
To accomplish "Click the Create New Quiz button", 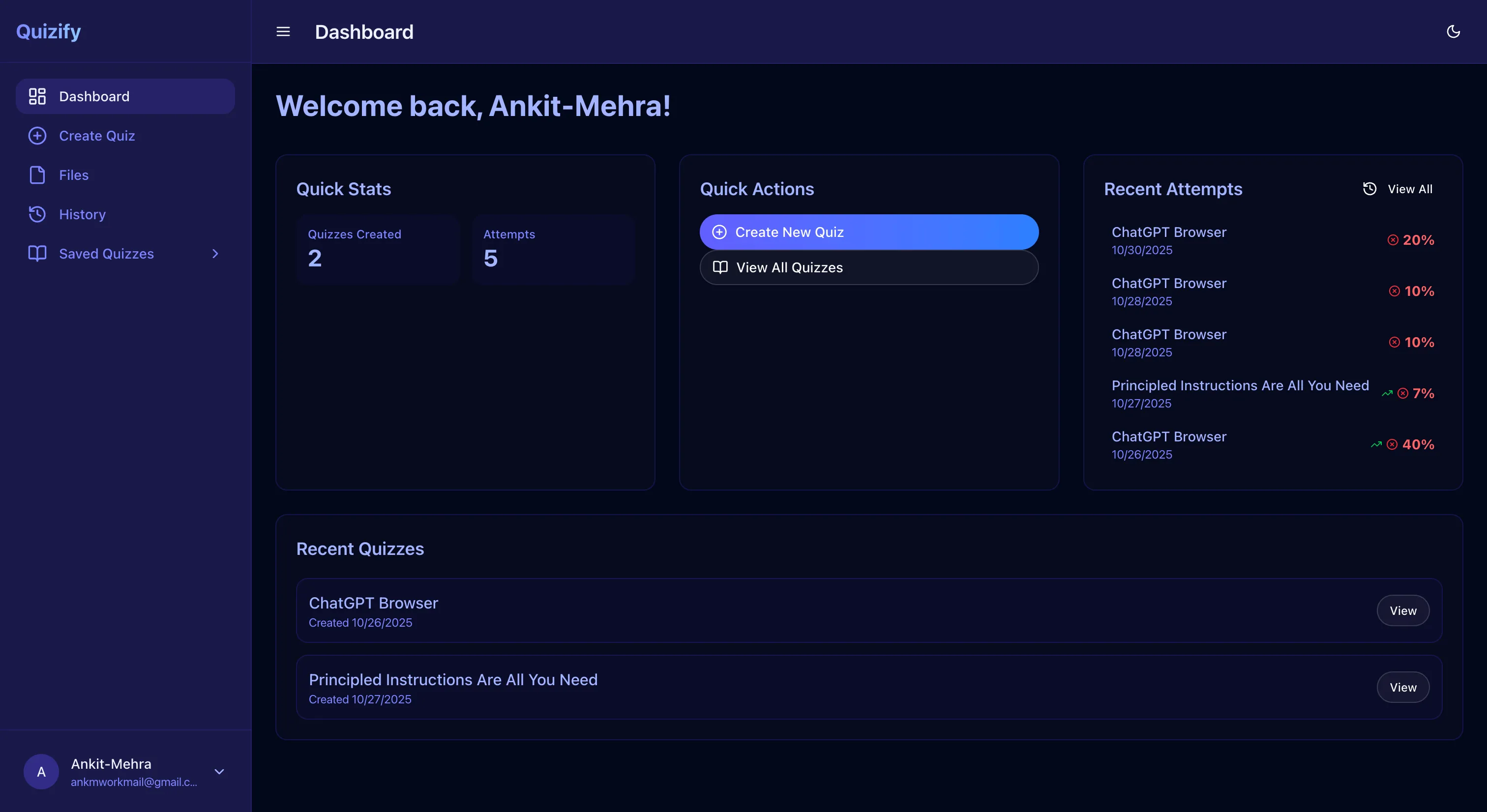I will coord(869,232).
